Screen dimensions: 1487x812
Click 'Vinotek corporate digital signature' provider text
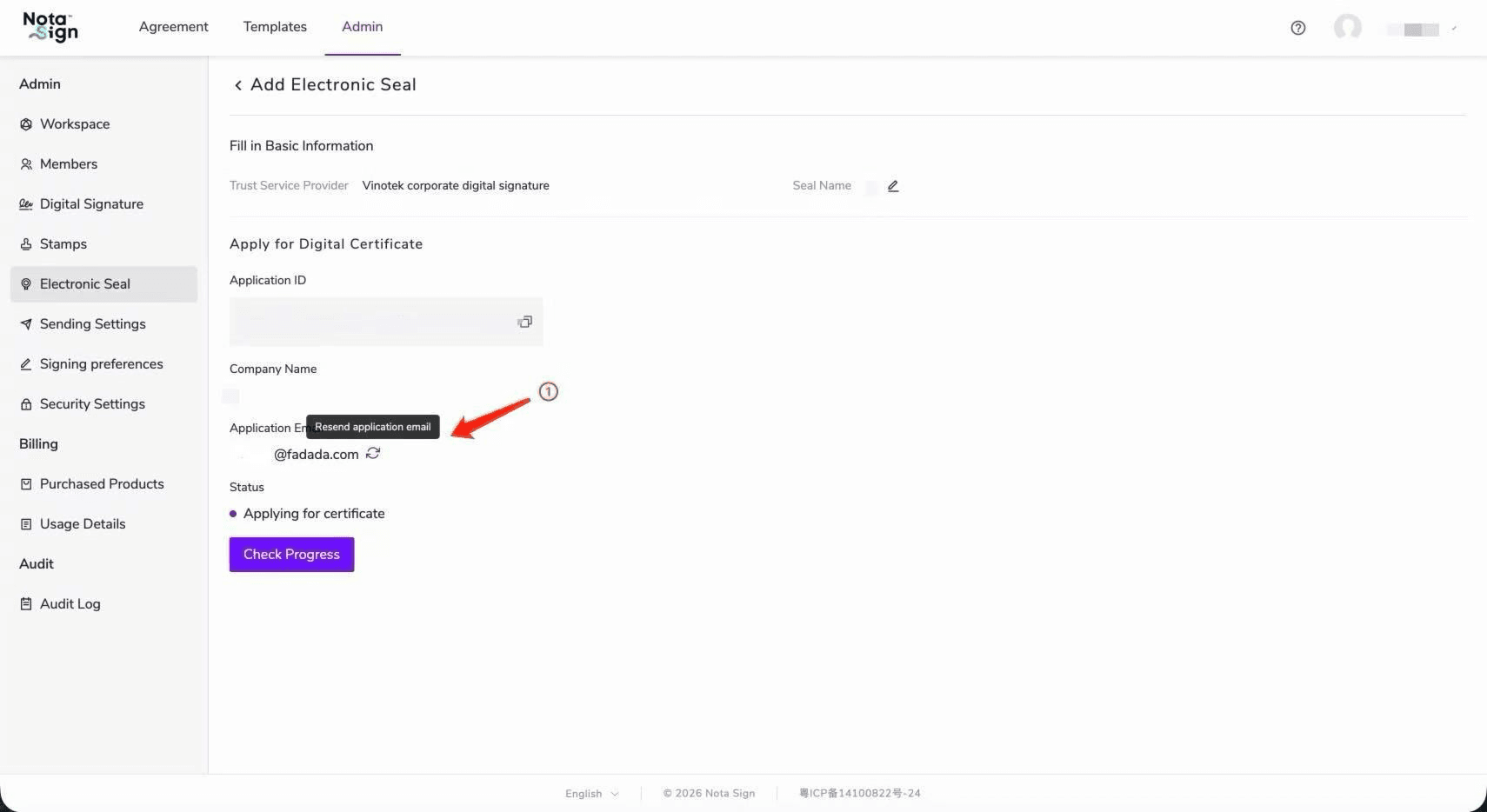pos(456,186)
